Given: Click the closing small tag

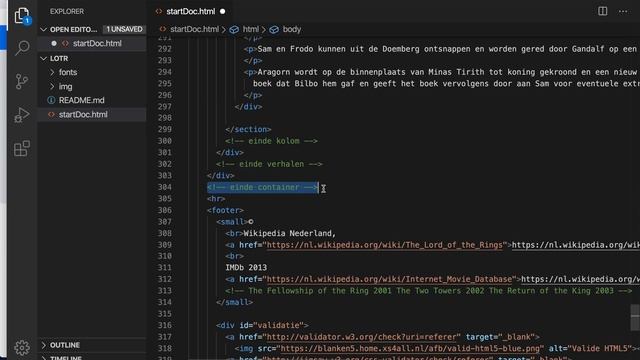Looking at the screenshot, I should 234,302.
